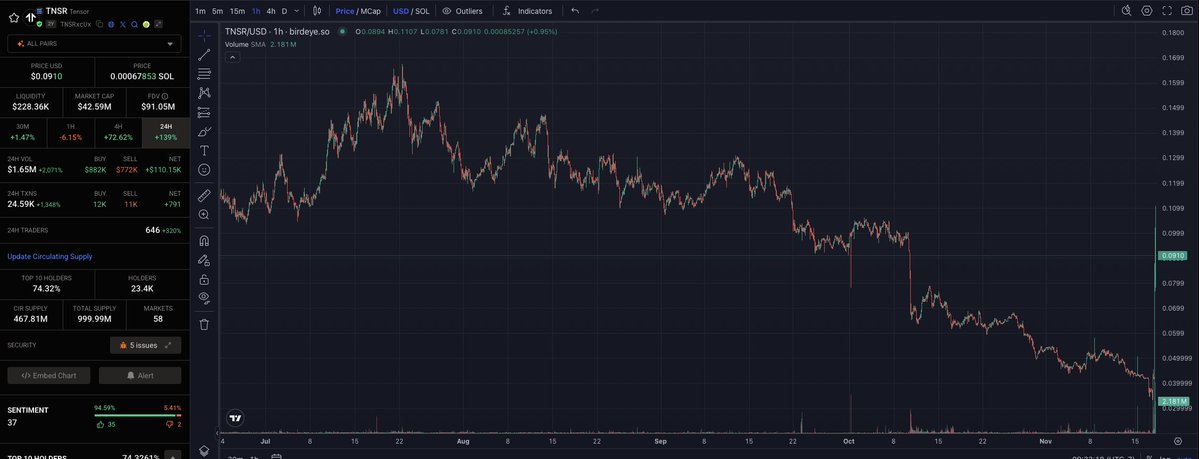
Task: Click the 0.0910 current price label
Action: pos(1173,256)
